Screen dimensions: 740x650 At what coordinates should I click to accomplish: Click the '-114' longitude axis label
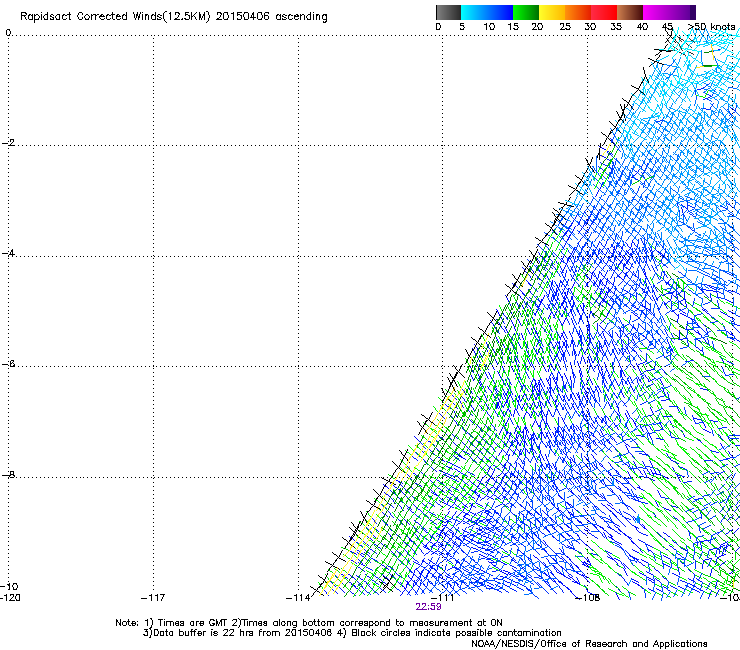[x=298, y=598]
